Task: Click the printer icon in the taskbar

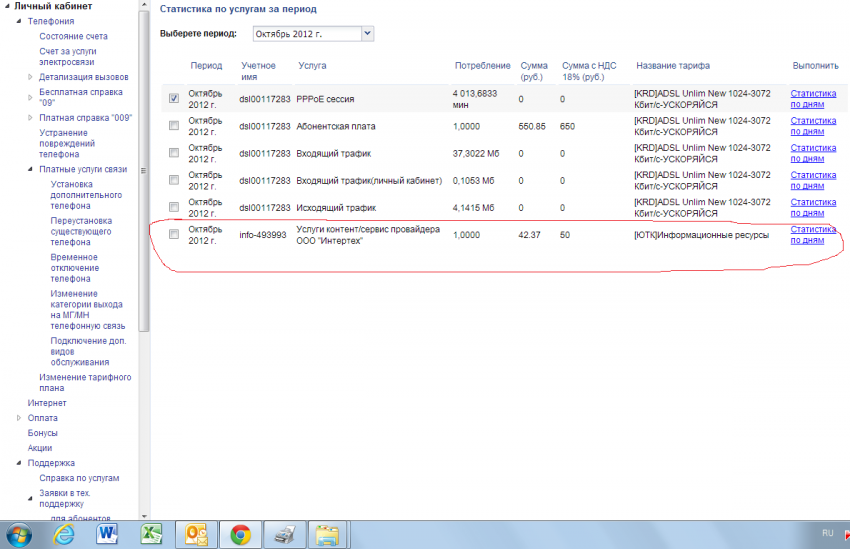Action: tap(284, 535)
